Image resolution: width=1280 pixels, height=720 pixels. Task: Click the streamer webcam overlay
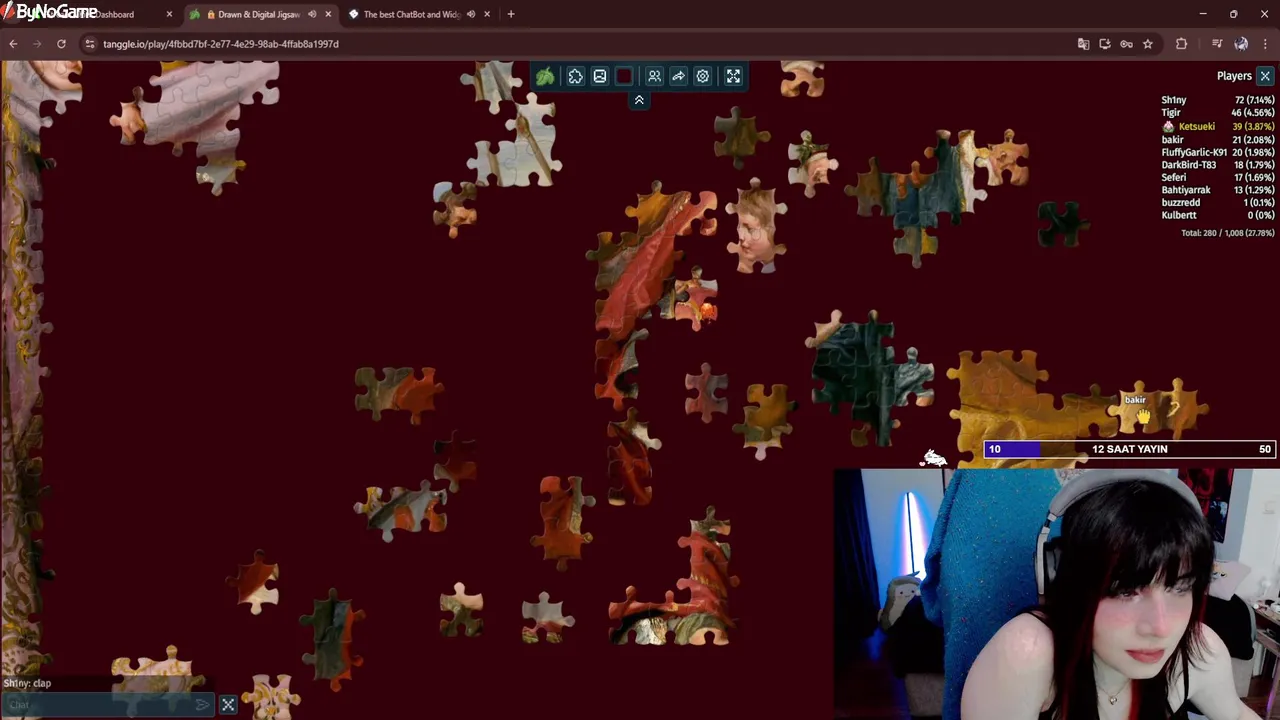(x=1057, y=594)
